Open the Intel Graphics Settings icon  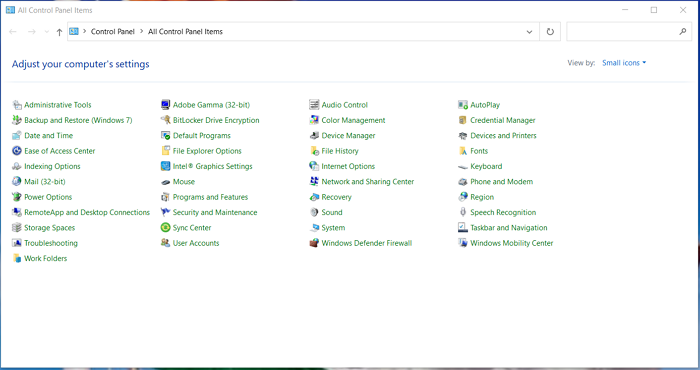[165, 166]
